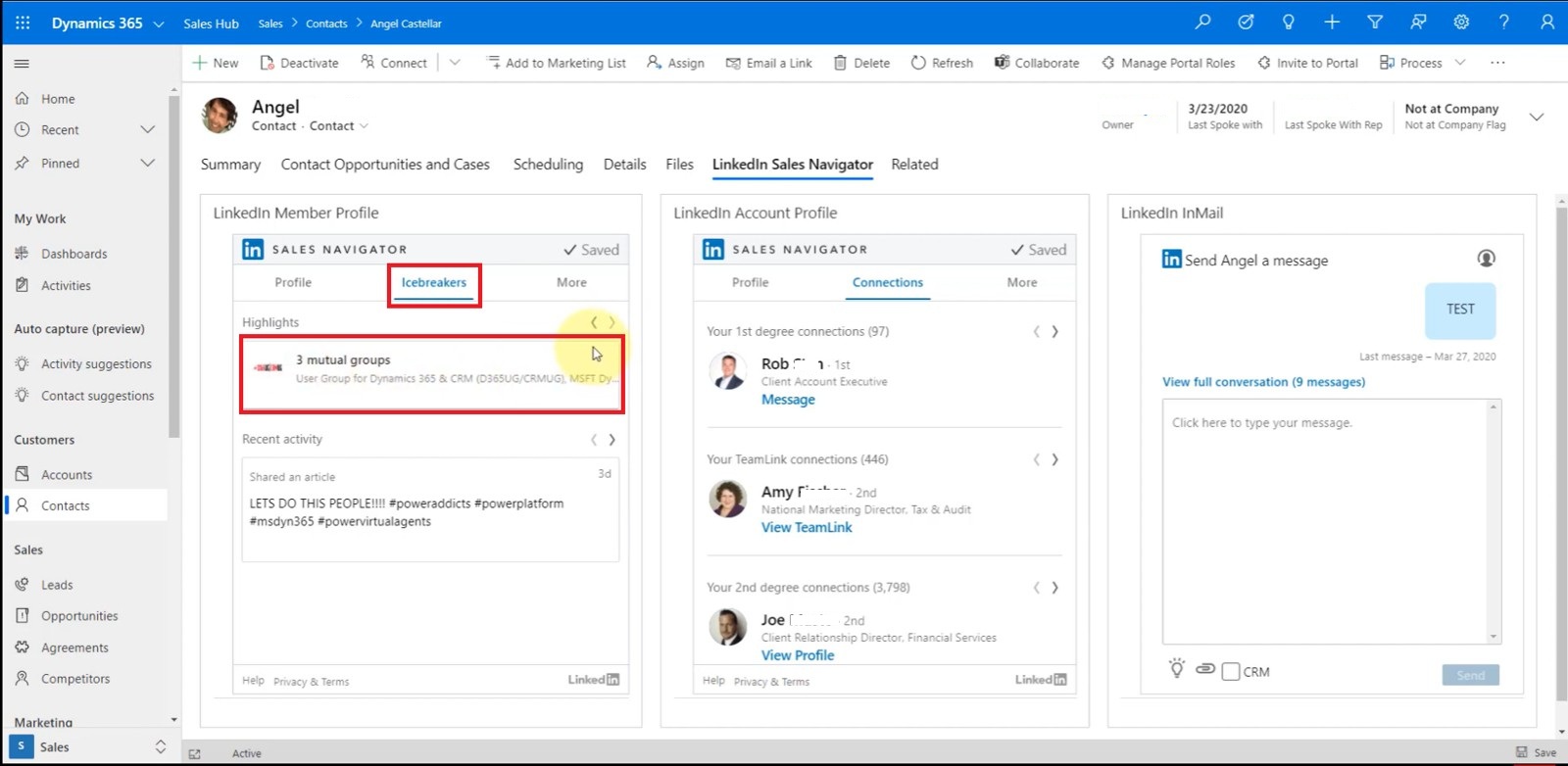Open the Connect dropdown arrow

coord(455,63)
